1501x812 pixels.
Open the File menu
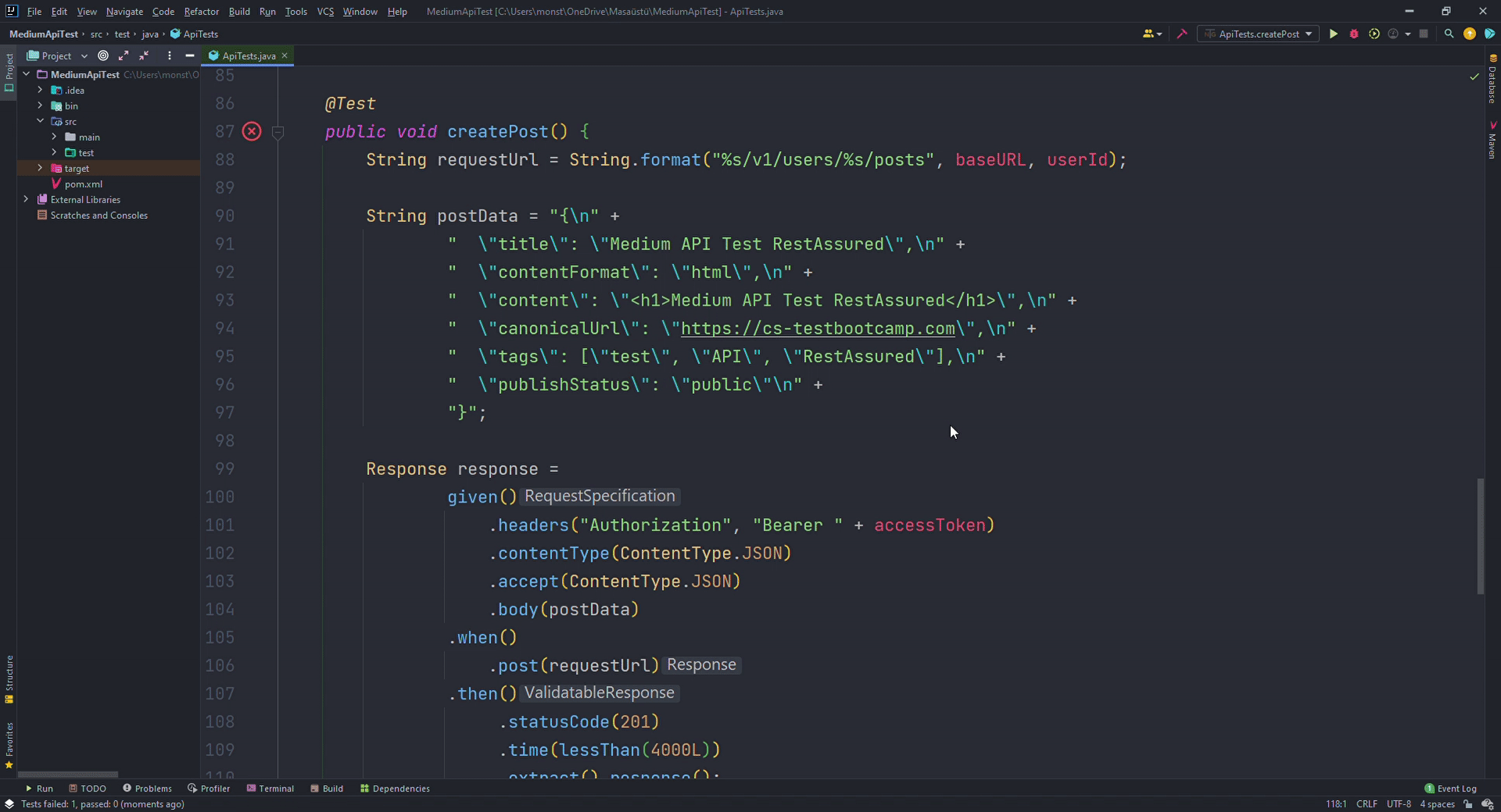point(34,11)
